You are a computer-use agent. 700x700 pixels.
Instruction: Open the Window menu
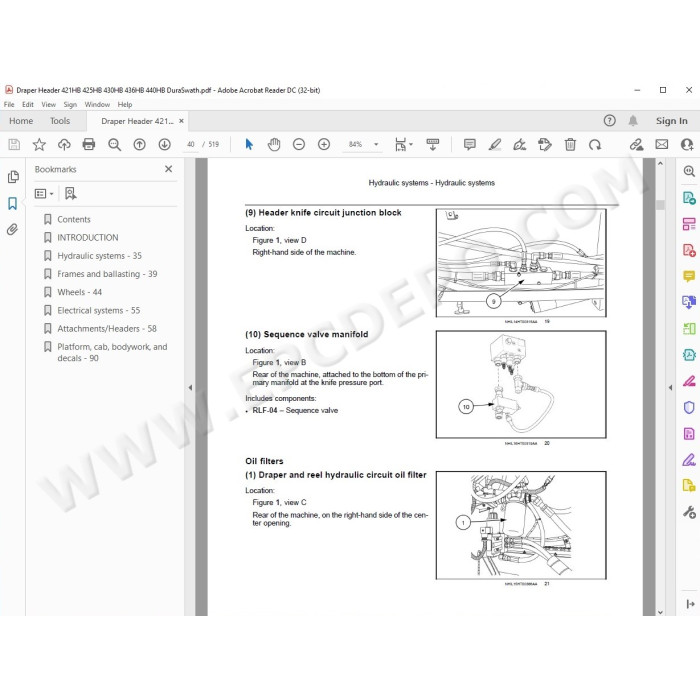(97, 104)
